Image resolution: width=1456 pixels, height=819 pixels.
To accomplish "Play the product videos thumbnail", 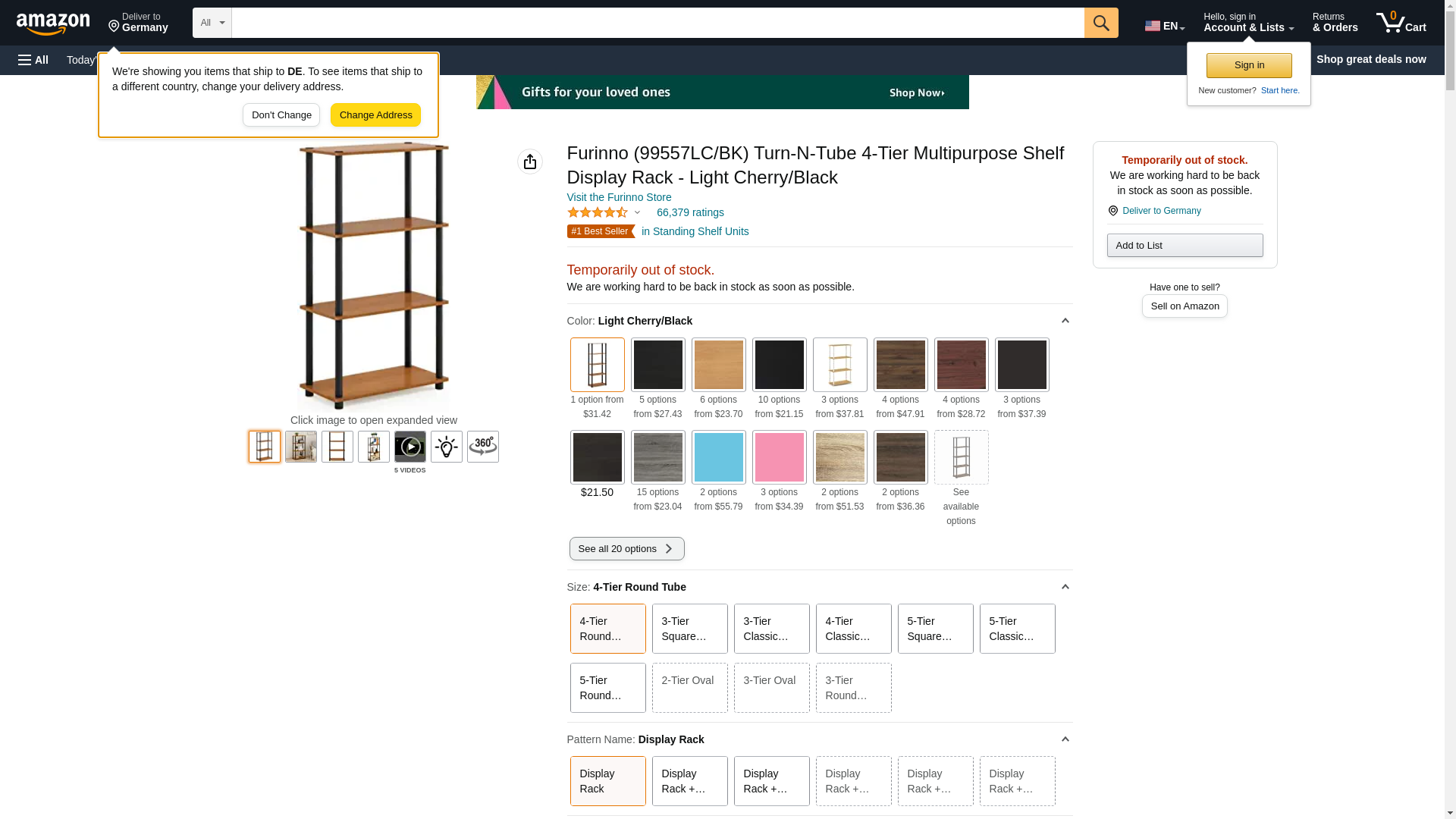I will pos(410,447).
